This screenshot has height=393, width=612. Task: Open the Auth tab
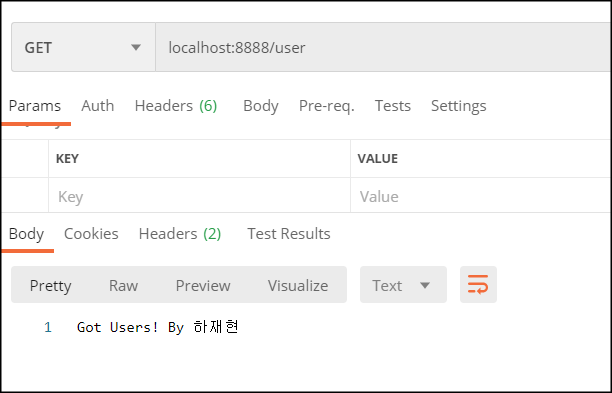pyautogui.click(x=98, y=106)
